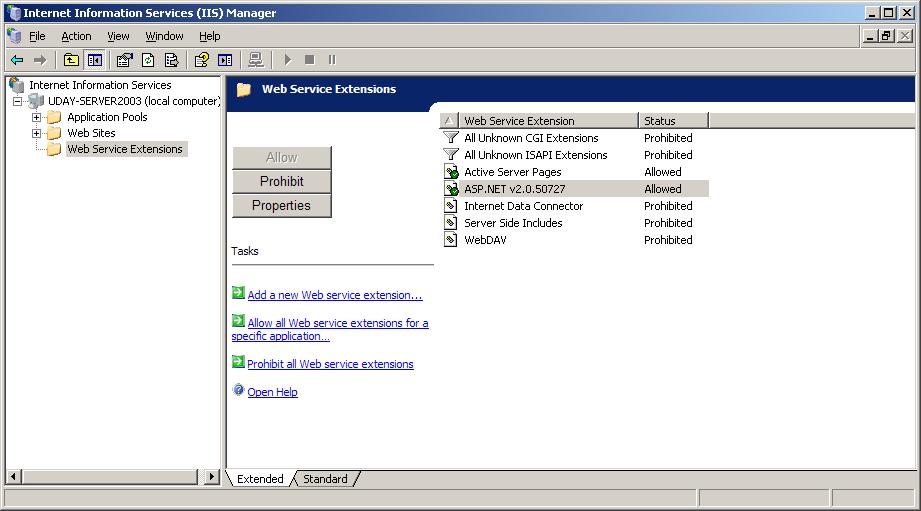Click the Prohibit button
Viewport: 921px width, 511px height.
click(x=282, y=181)
